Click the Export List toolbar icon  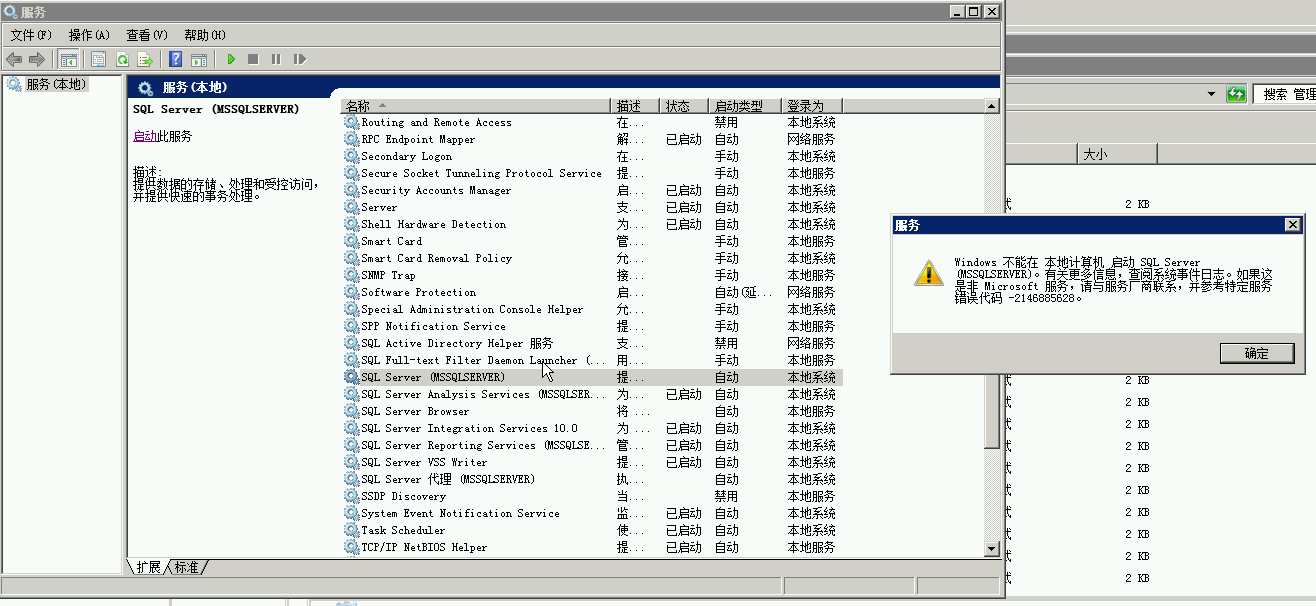145,59
